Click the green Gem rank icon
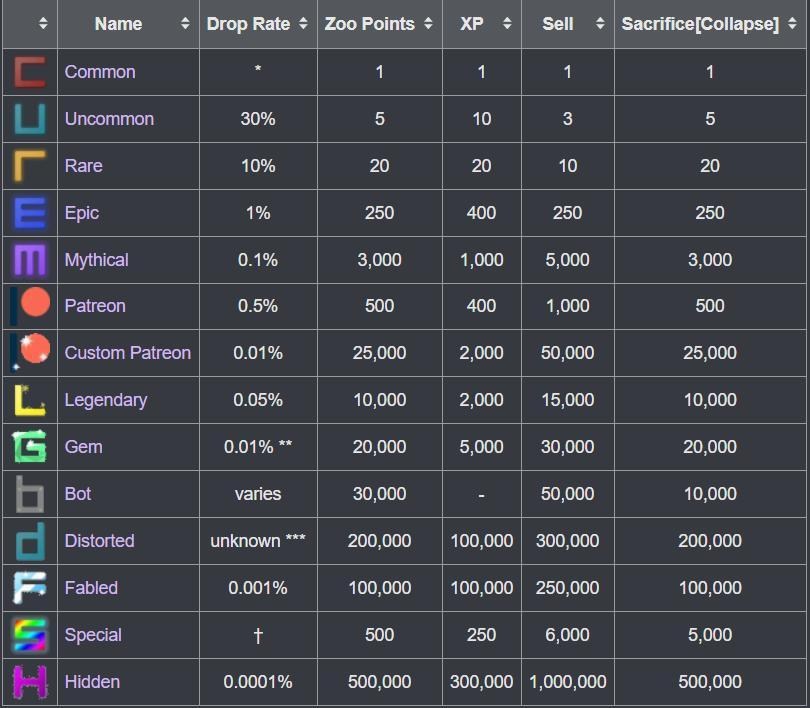The image size is (810, 708). (x=29, y=447)
